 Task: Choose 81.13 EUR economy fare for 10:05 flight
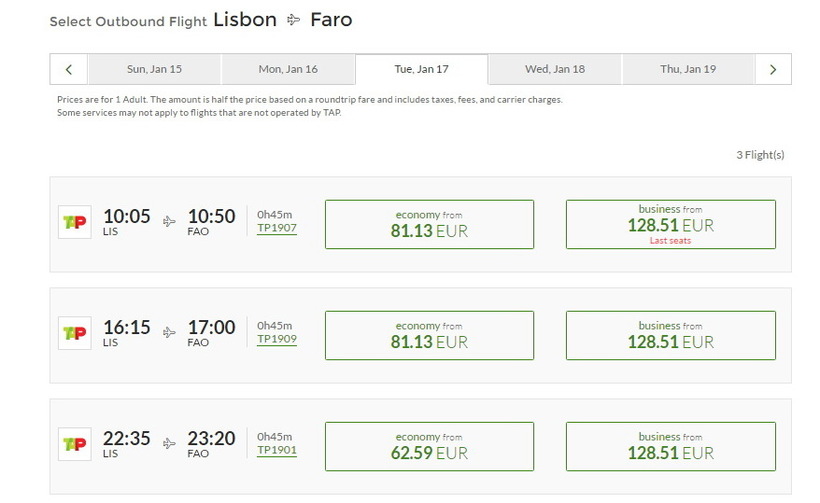429,224
